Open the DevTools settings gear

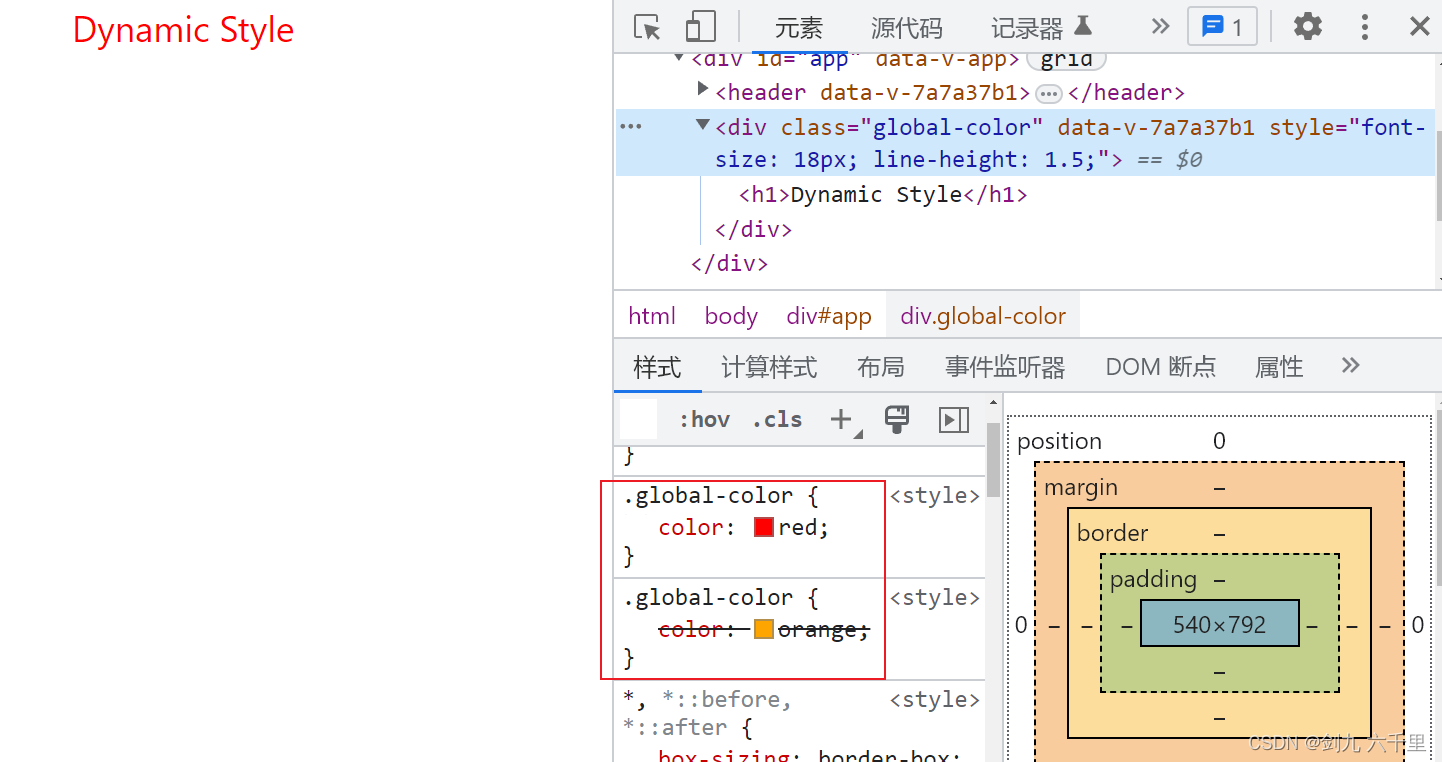click(x=1307, y=27)
